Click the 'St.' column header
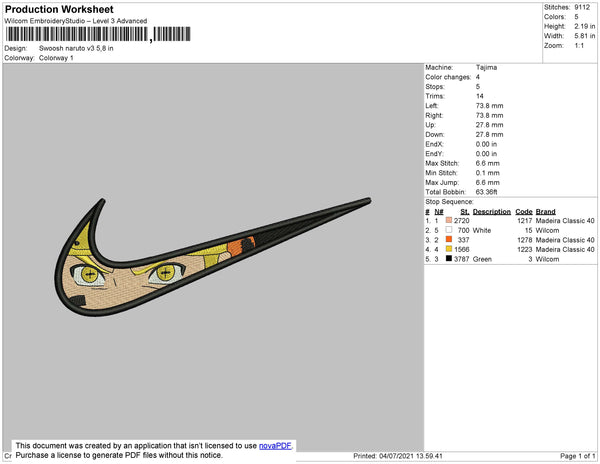Viewport: 600px width, 464px height. click(465, 212)
